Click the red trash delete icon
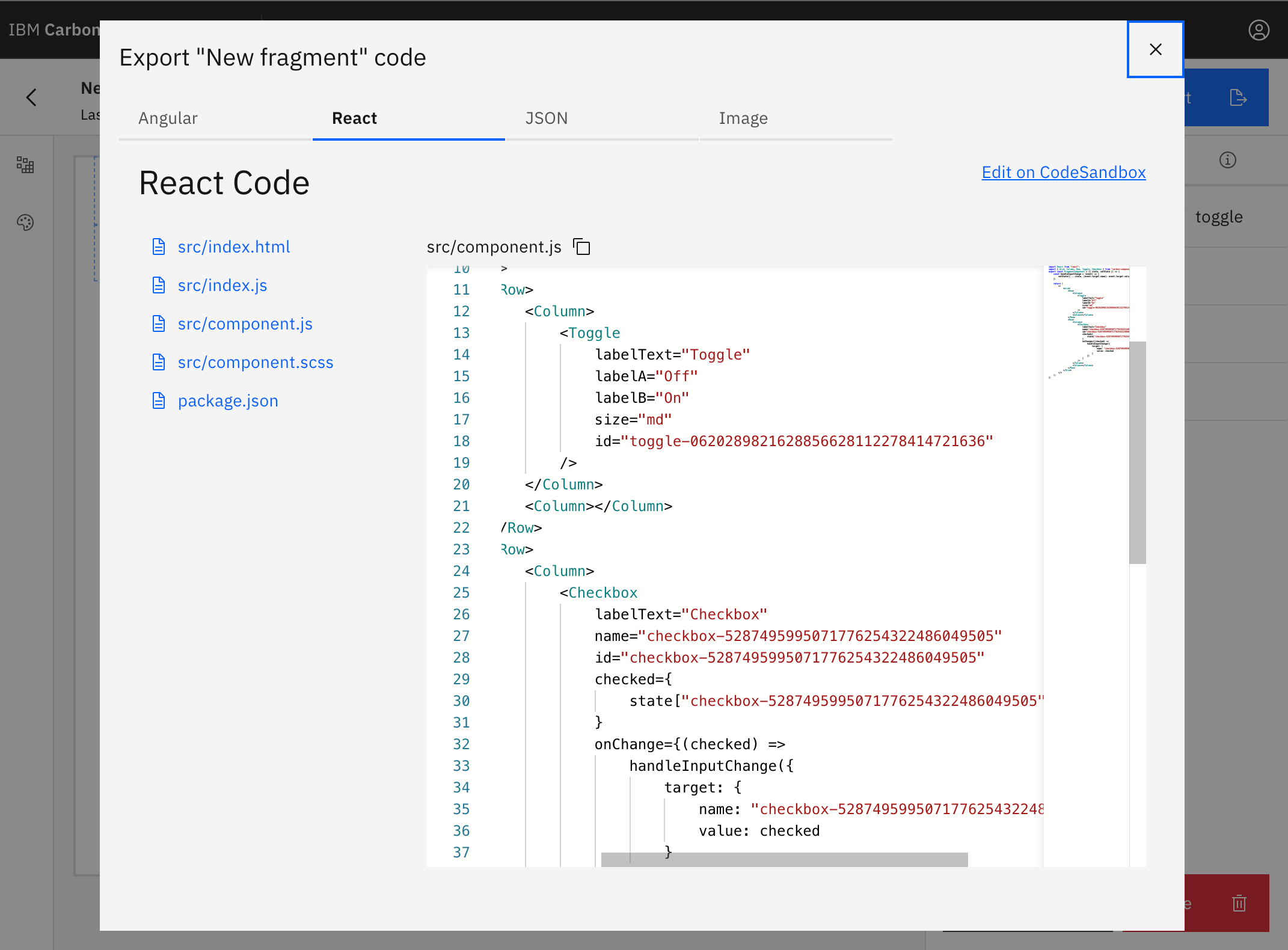 tap(1238, 903)
